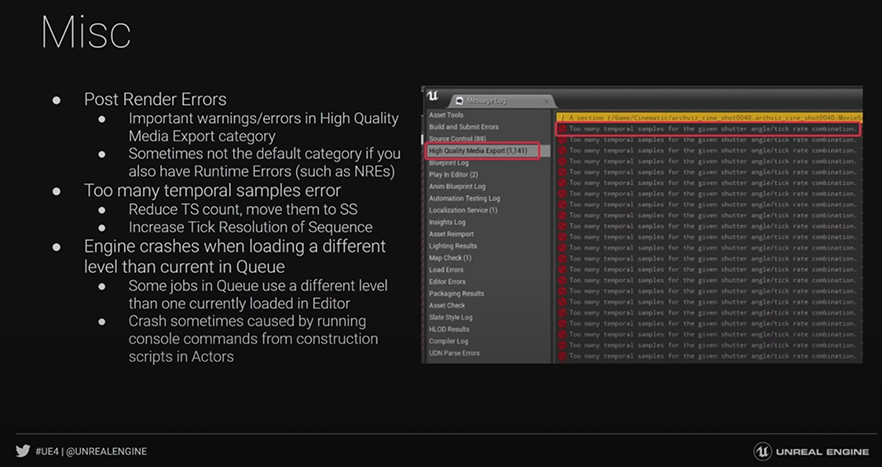Select the Packaging Results category

coord(456,293)
